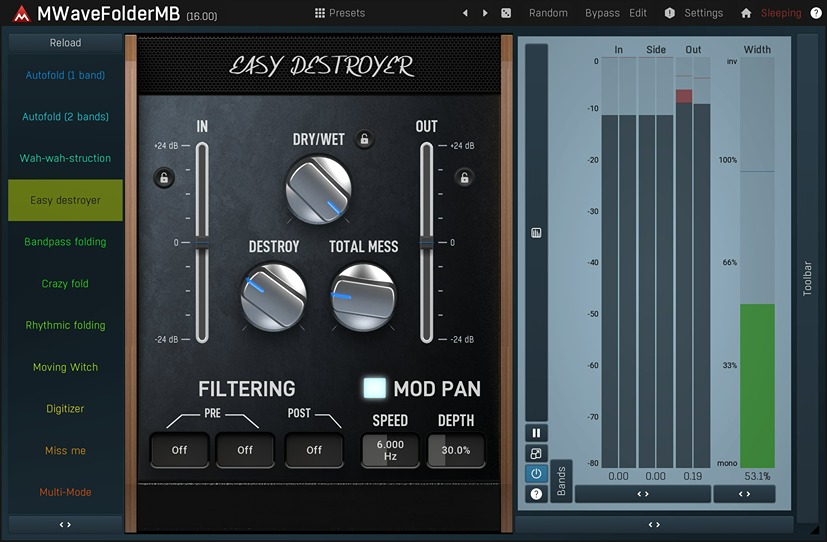Go to the next preset arrow

(x=485, y=13)
